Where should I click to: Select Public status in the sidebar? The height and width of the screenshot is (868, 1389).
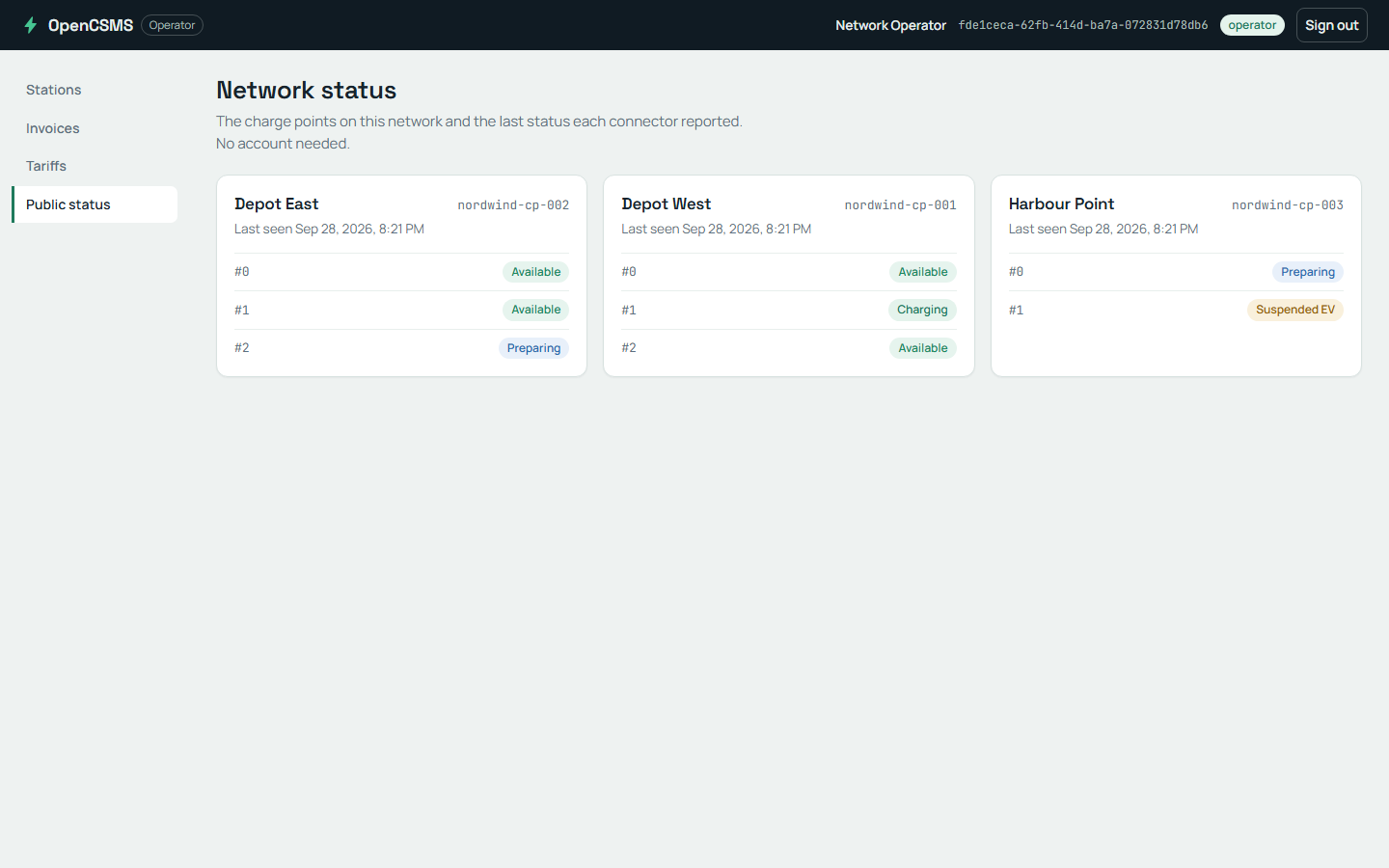(95, 204)
